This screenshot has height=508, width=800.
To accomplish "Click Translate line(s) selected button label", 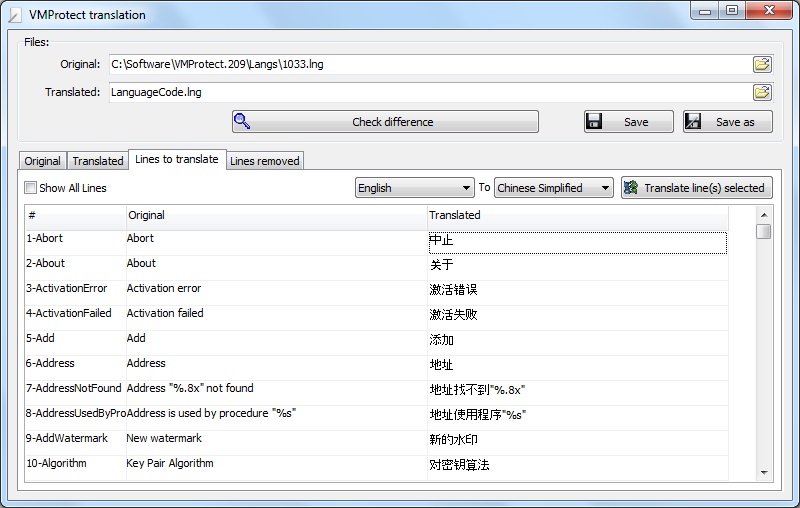I will 704,188.
